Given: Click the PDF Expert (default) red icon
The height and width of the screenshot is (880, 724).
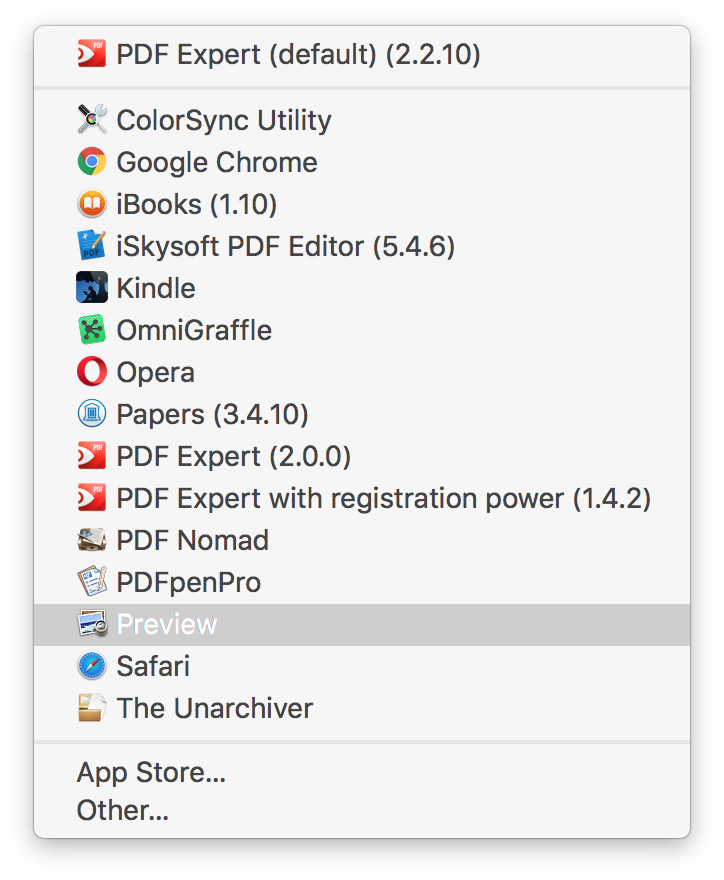Looking at the screenshot, I should pyautogui.click(x=91, y=54).
